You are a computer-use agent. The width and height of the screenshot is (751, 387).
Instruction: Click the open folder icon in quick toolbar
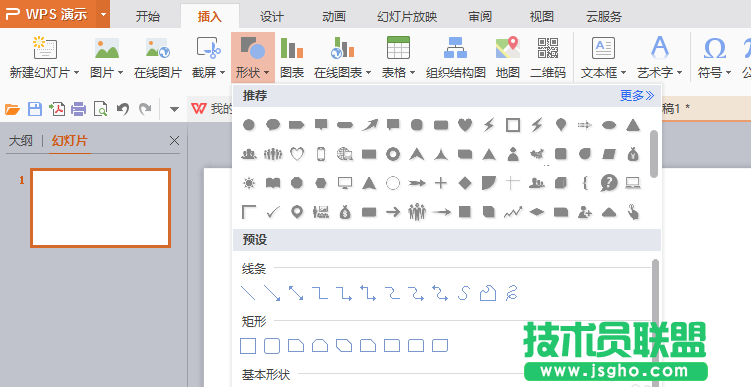pos(12,109)
